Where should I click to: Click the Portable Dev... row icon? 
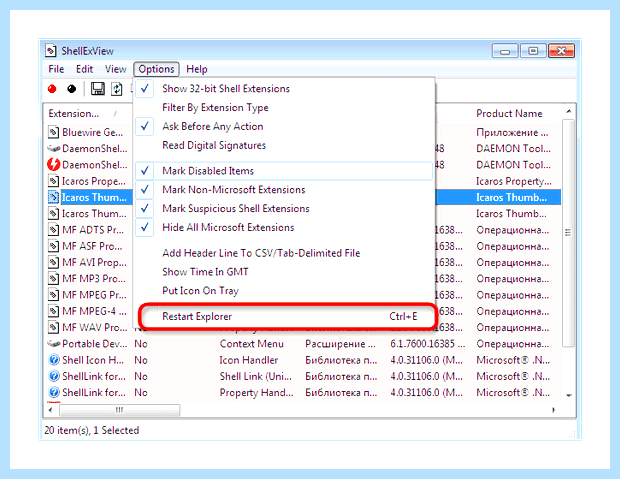coord(53,343)
